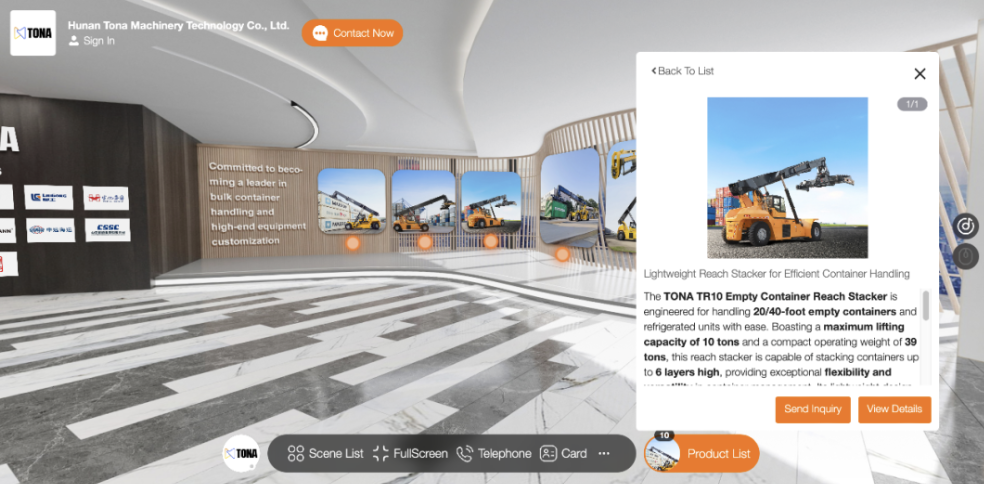The image size is (984, 484).
Task: Close the product details panel
Action: point(920,73)
